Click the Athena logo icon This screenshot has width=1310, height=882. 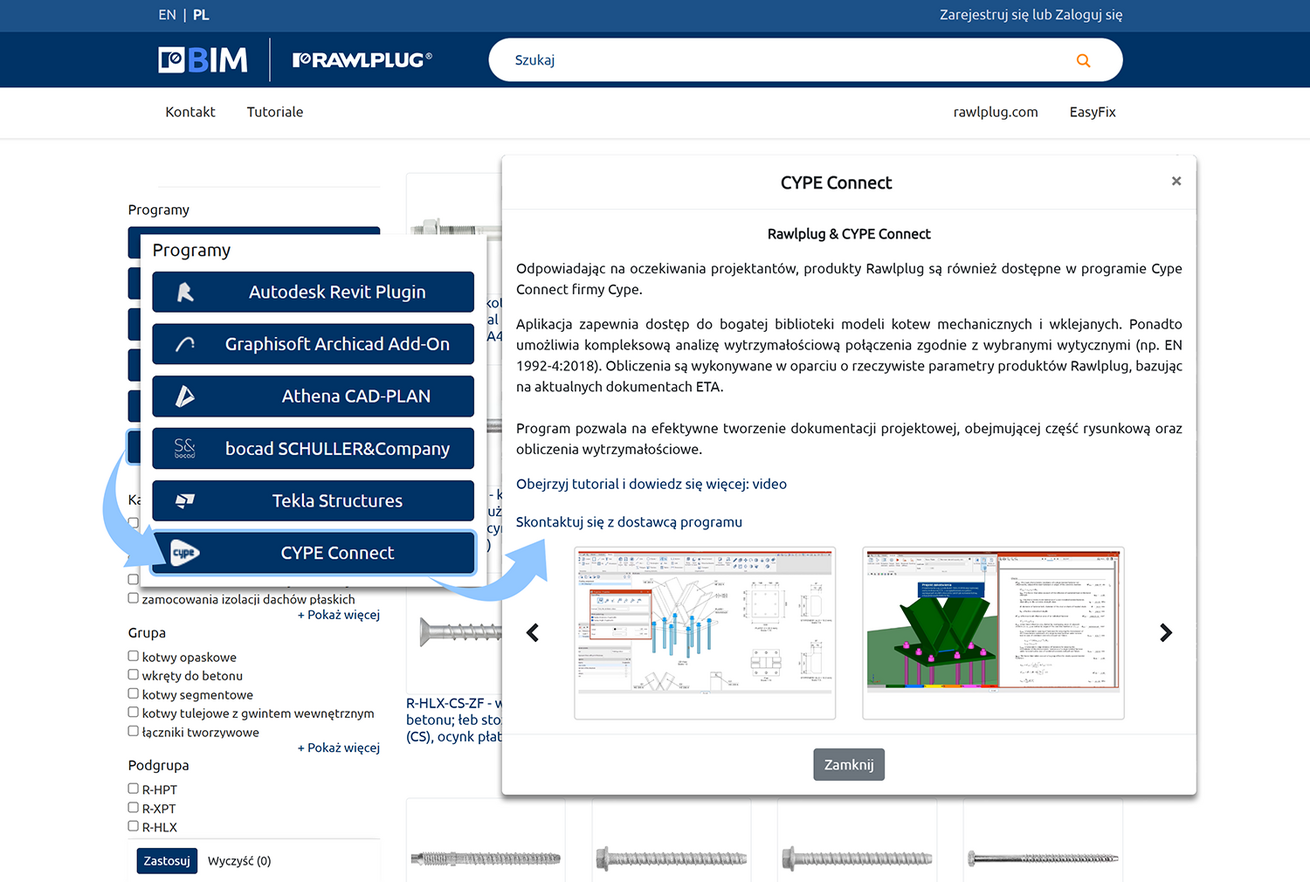point(184,396)
